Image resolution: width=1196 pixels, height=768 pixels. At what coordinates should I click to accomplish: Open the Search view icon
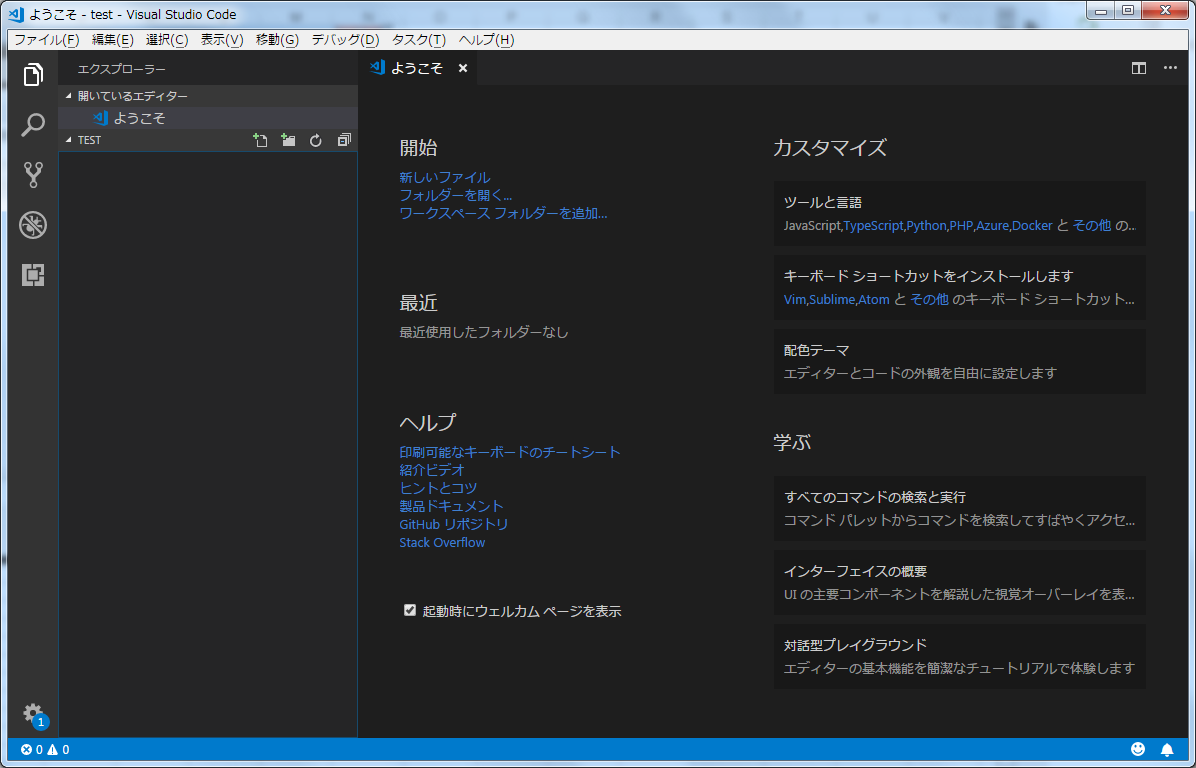tap(33, 125)
